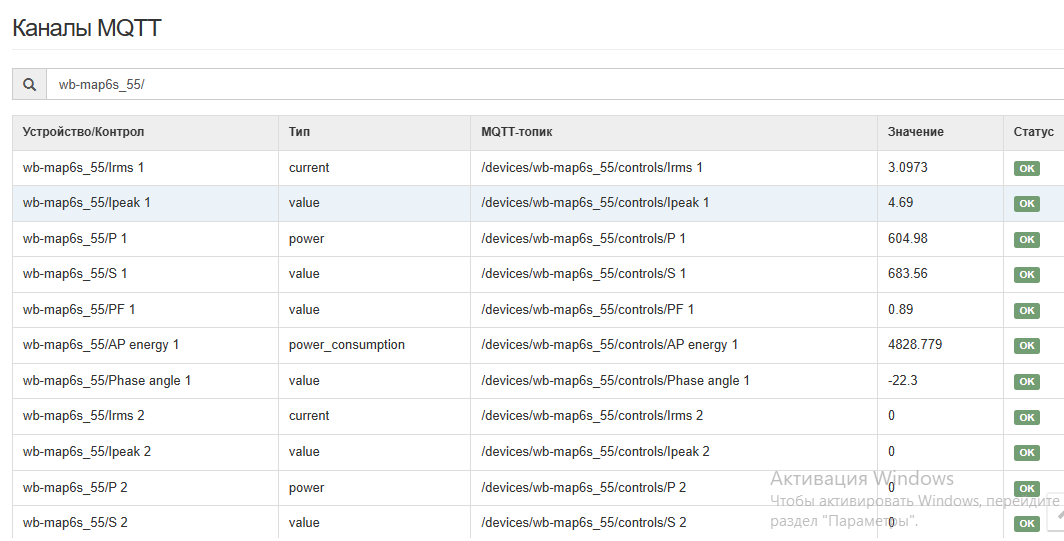This screenshot has width=1064, height=541.
Task: Click the OK badge in the P 1 row
Action: (1026, 240)
